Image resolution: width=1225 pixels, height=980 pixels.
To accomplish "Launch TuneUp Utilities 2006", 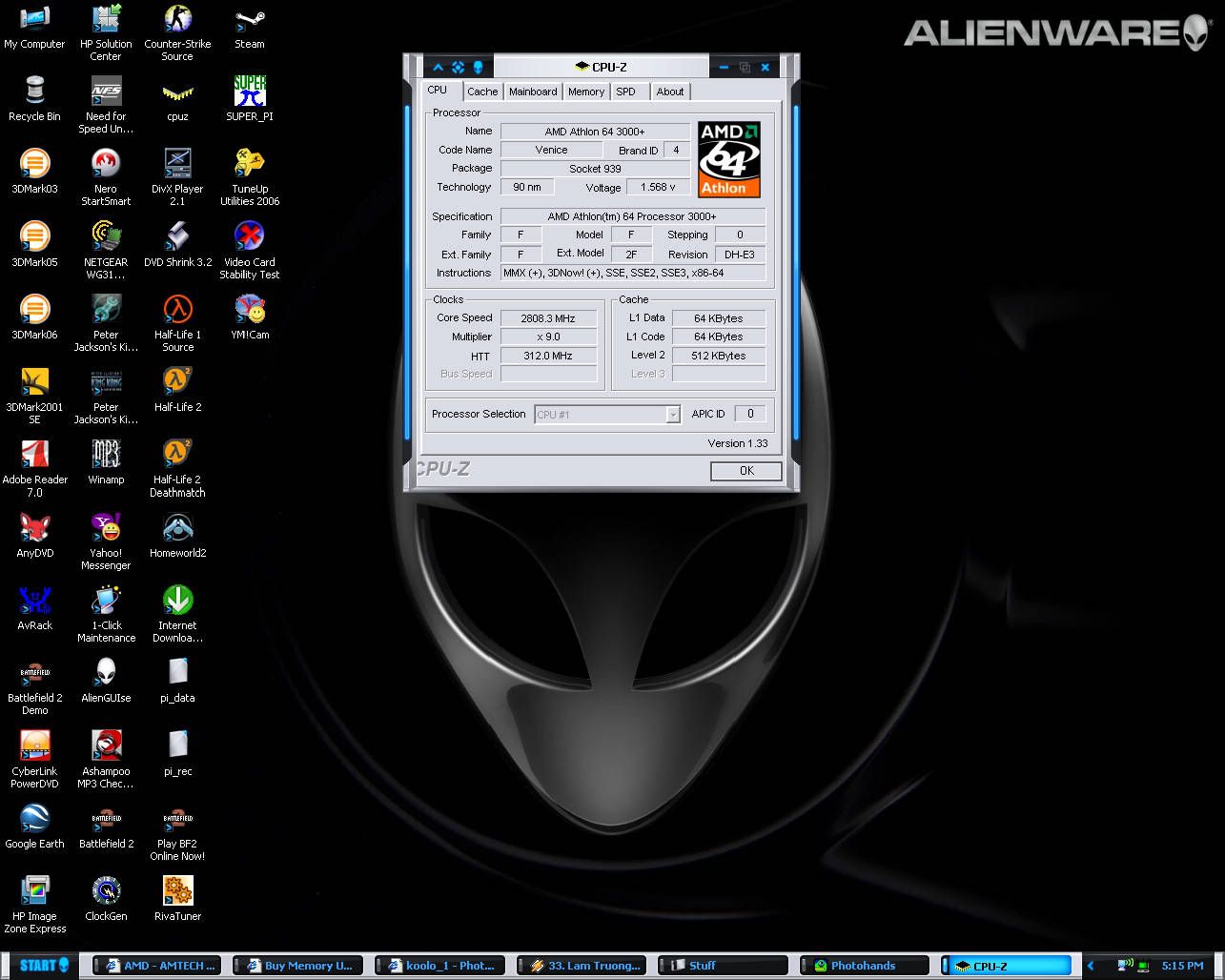I will (250, 178).
